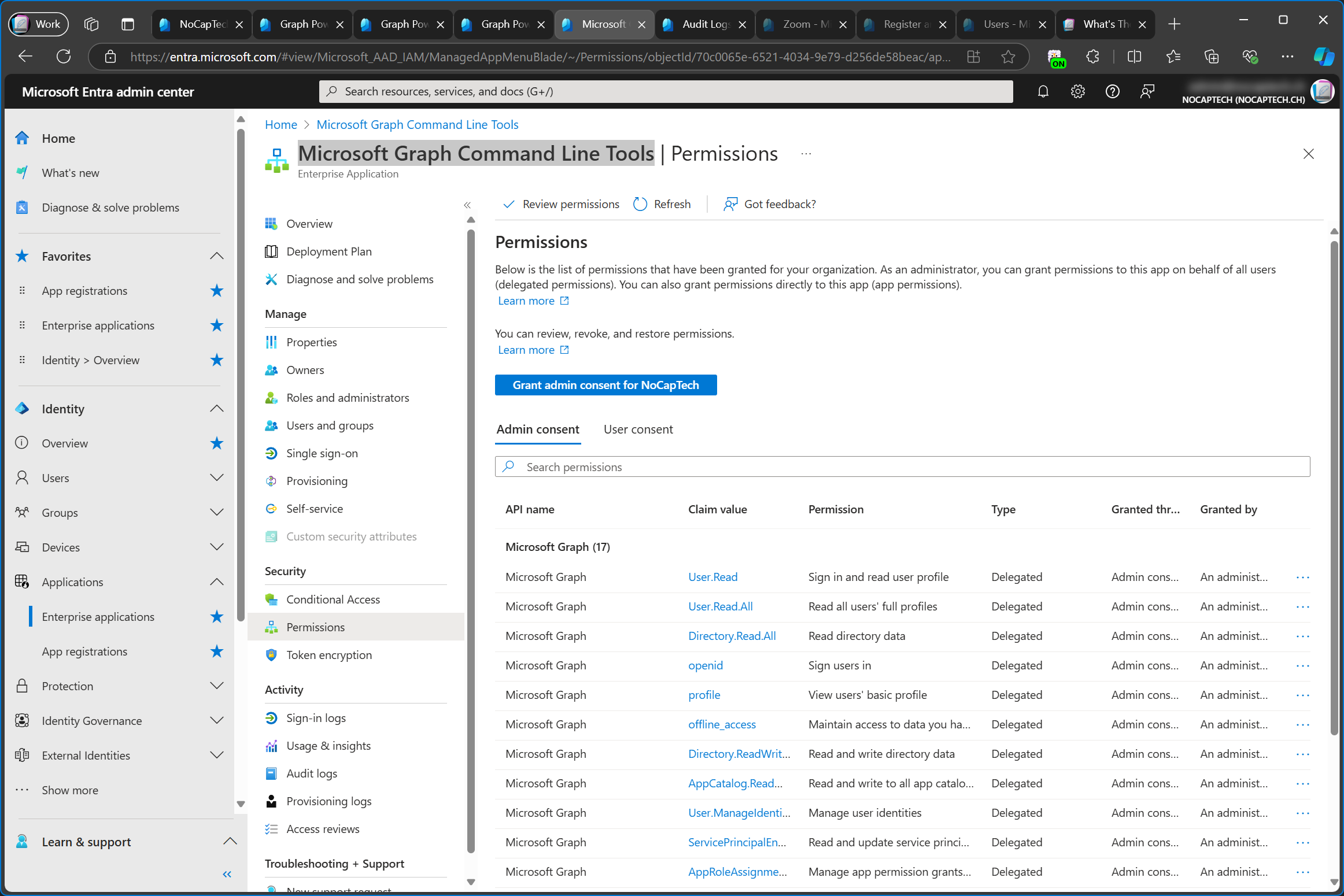Open portal settings gear icon
The width and height of the screenshot is (1344, 896).
tap(1077, 91)
